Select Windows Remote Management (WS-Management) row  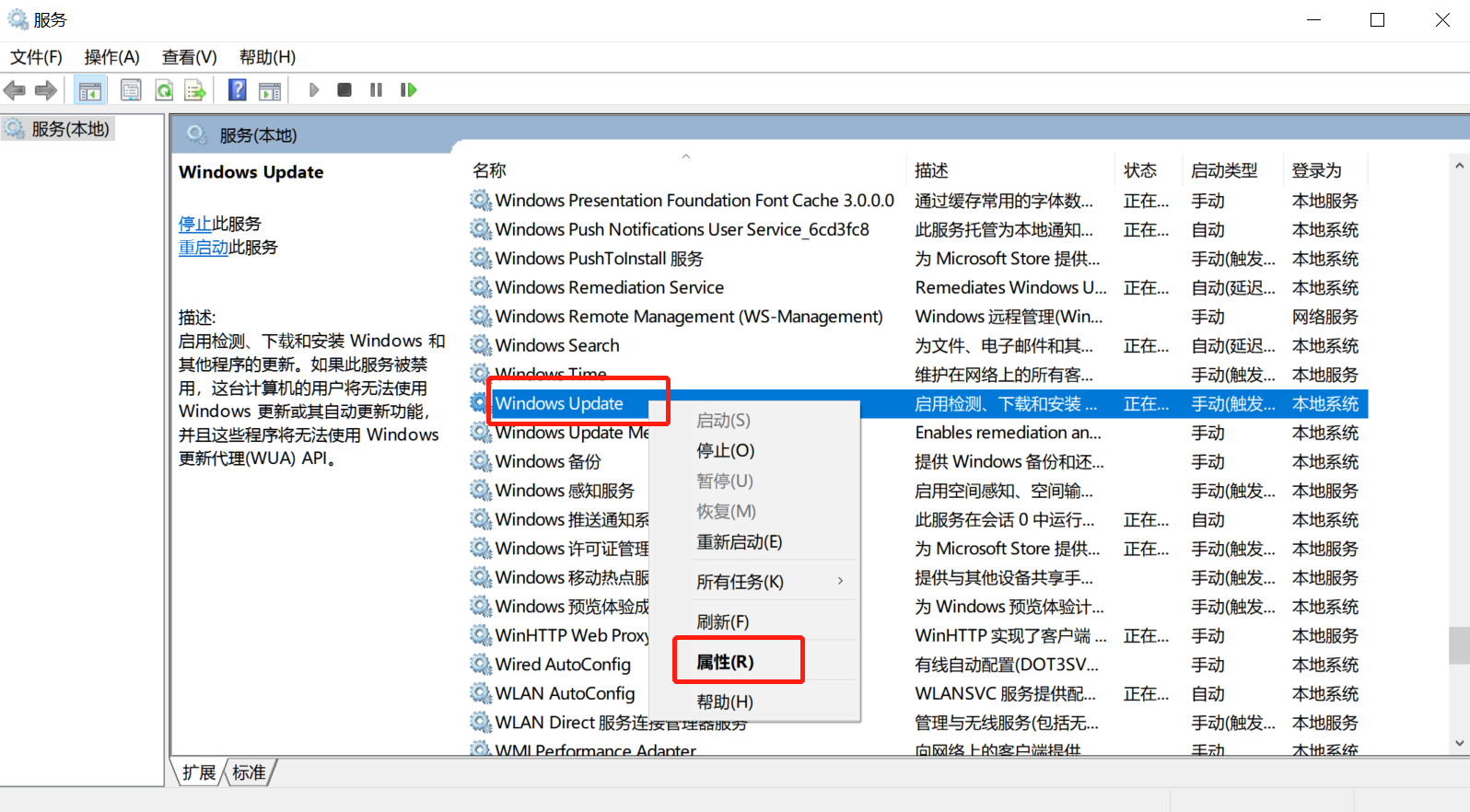coord(917,317)
